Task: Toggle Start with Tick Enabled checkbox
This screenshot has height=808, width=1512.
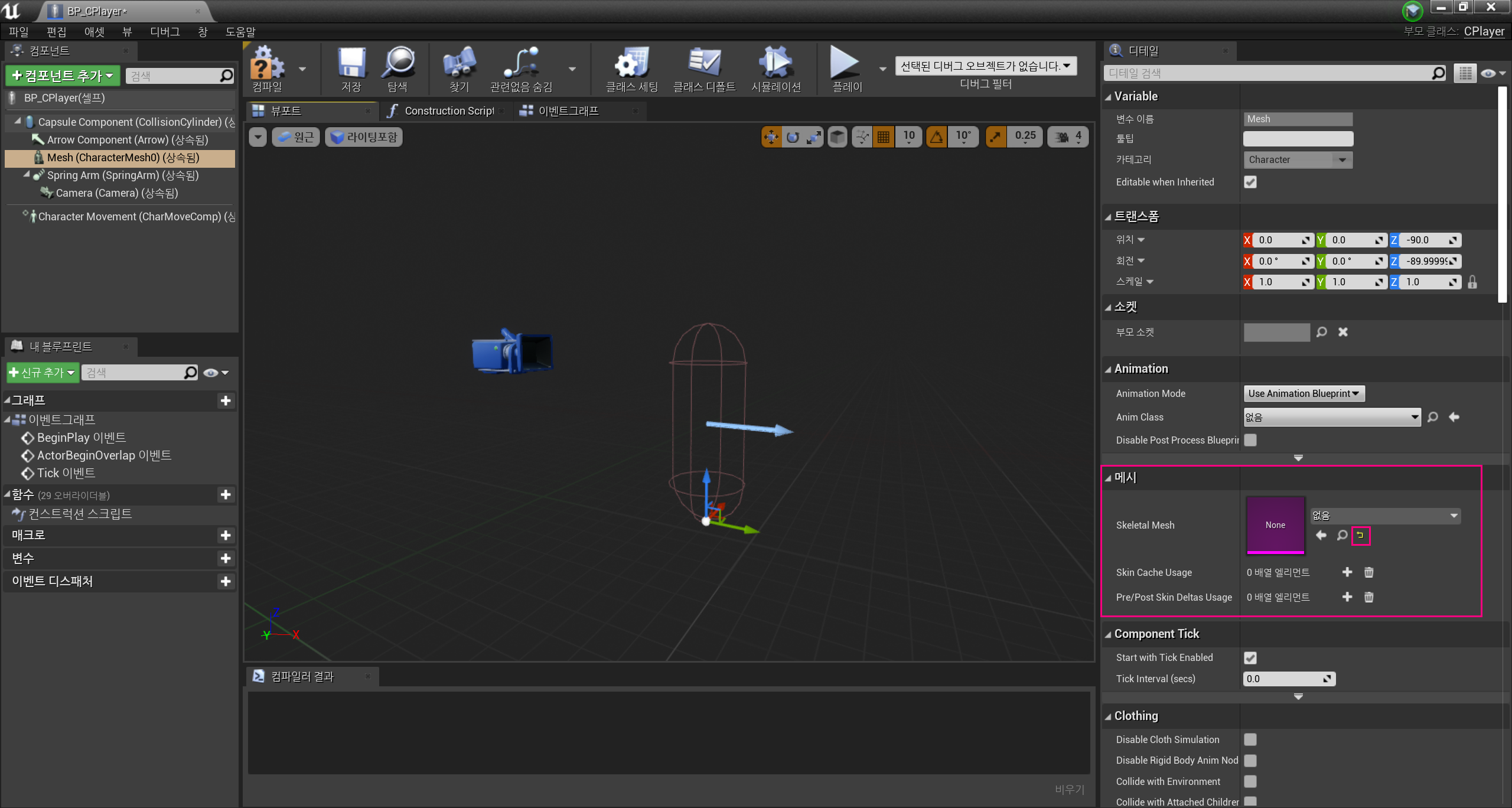Action: click(x=1250, y=657)
